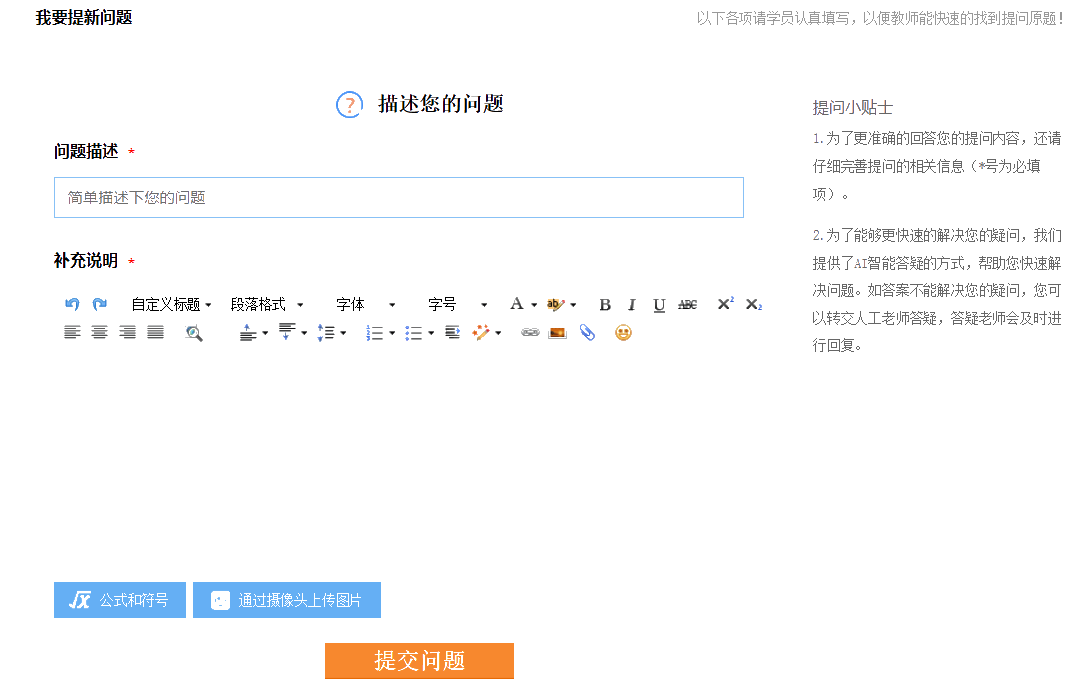
Task: Submit the question via 提交问题 button
Action: coord(419,661)
